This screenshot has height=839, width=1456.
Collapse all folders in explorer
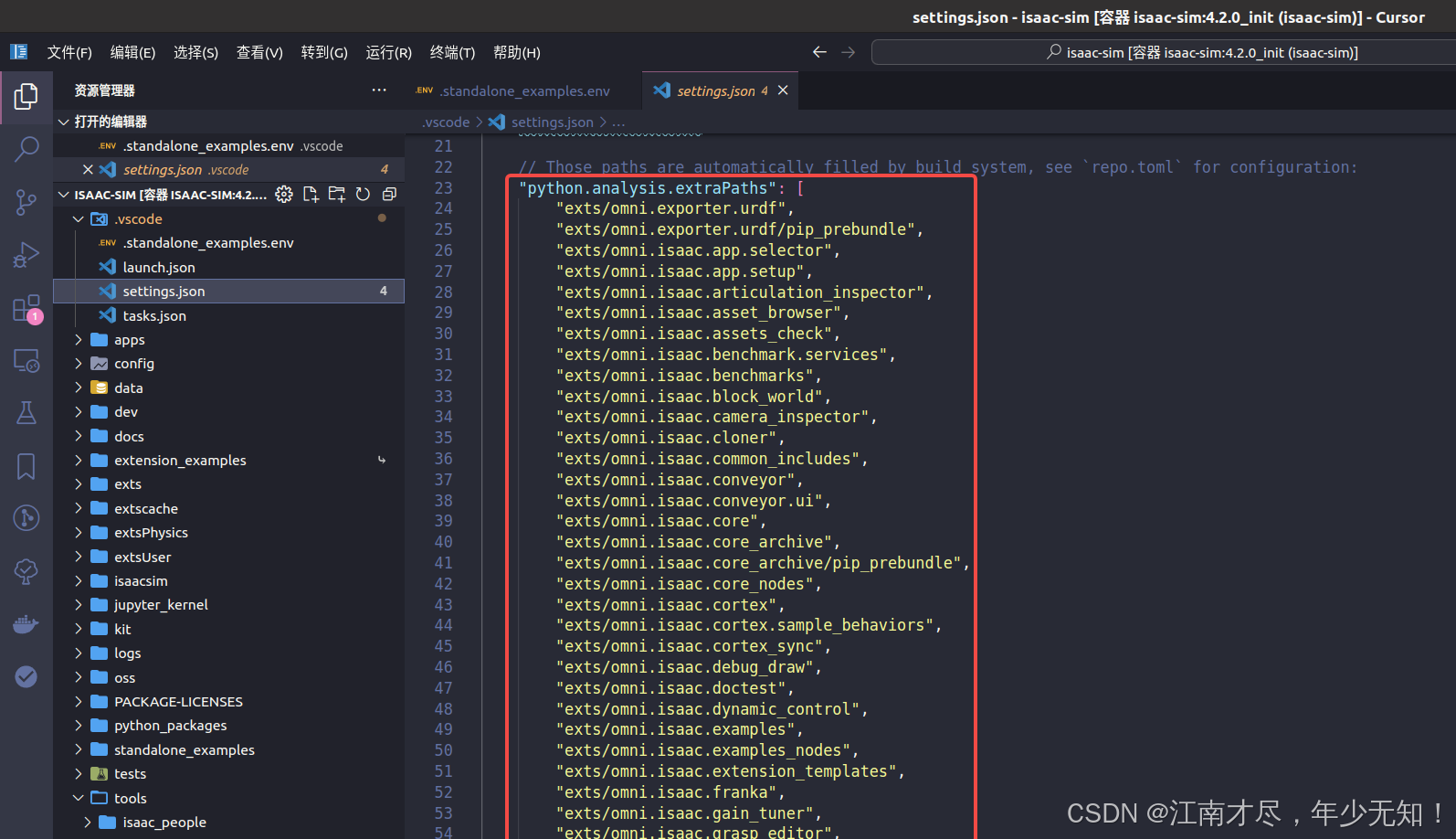(x=389, y=194)
